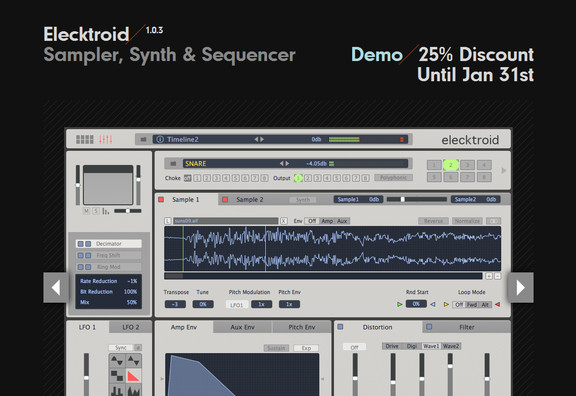Screen dimensions: 576x396
Task: Zoom in waveform with plus icon
Action: tap(489, 276)
